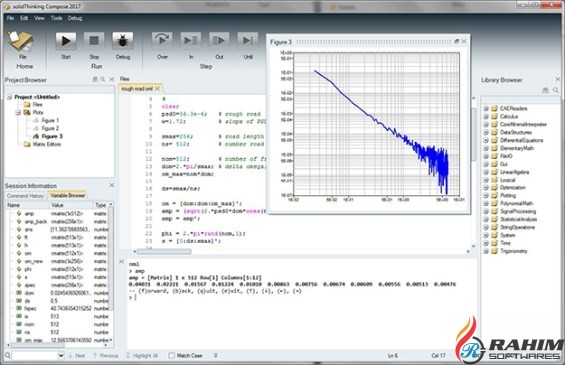Viewport: 565px width, 365px height.
Task: Switch to the Command History tab
Action: [x=25, y=196]
